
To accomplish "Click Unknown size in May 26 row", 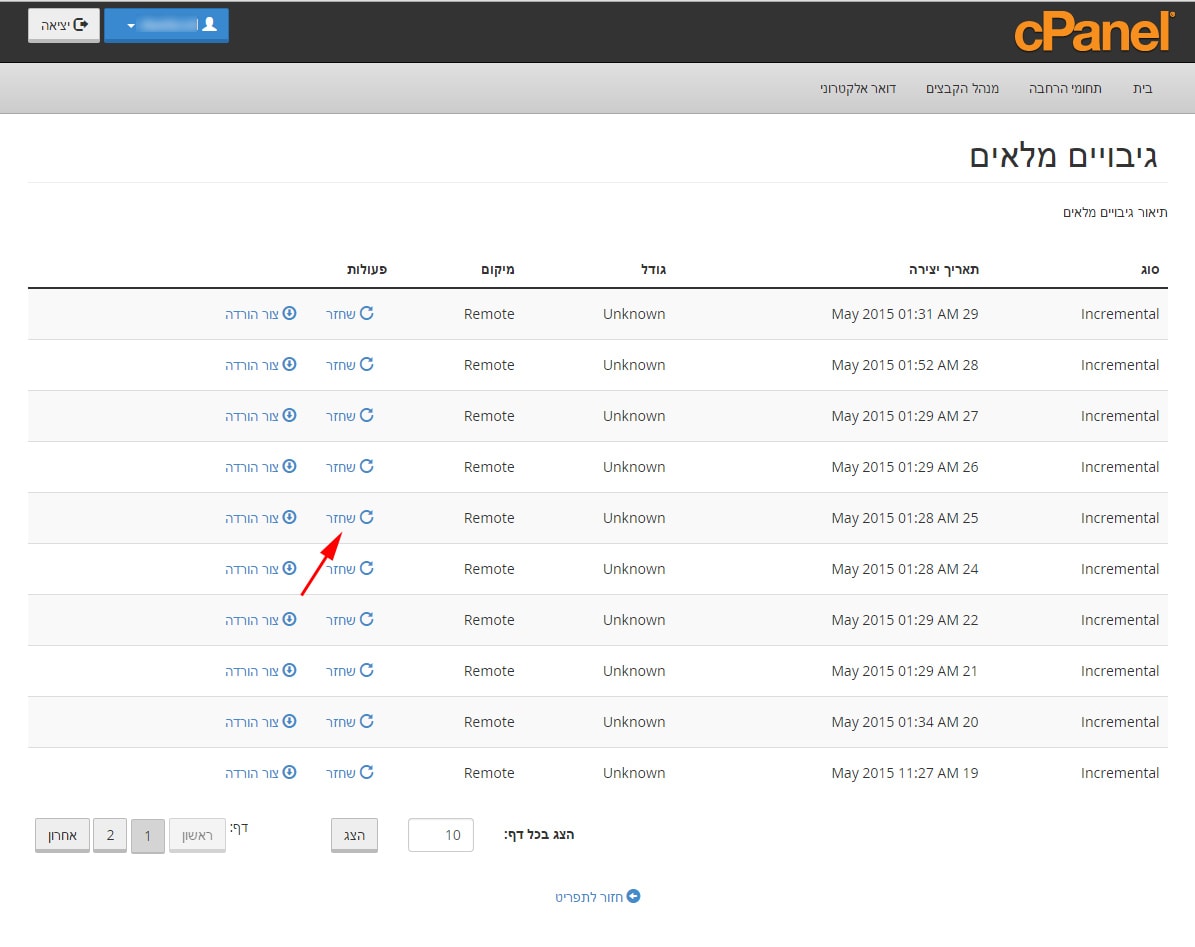I will pos(634,467).
